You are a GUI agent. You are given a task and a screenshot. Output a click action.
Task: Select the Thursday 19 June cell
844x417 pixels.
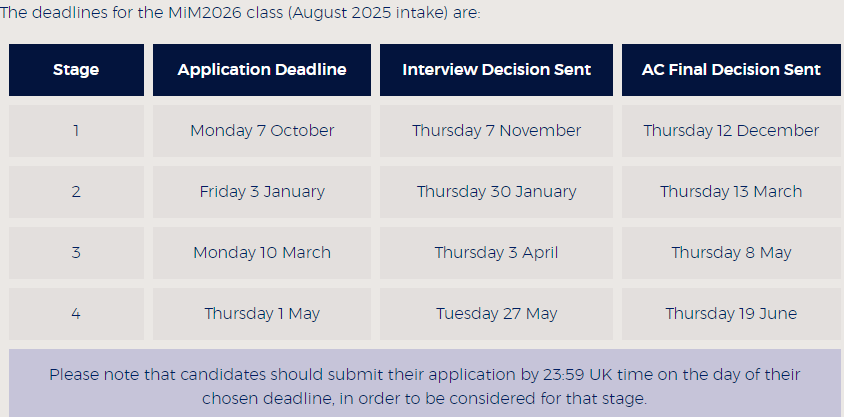(731, 314)
